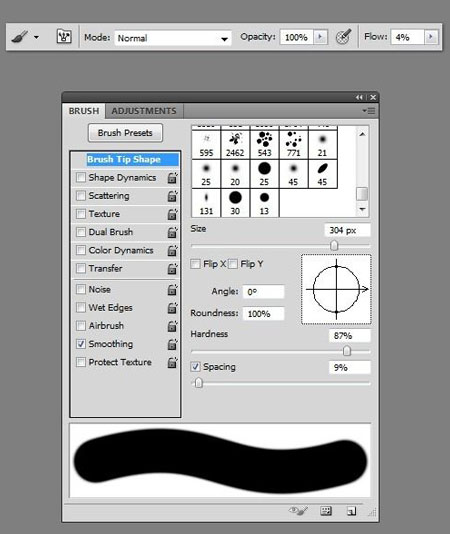Switch to the BRUSH tab

click(84, 111)
